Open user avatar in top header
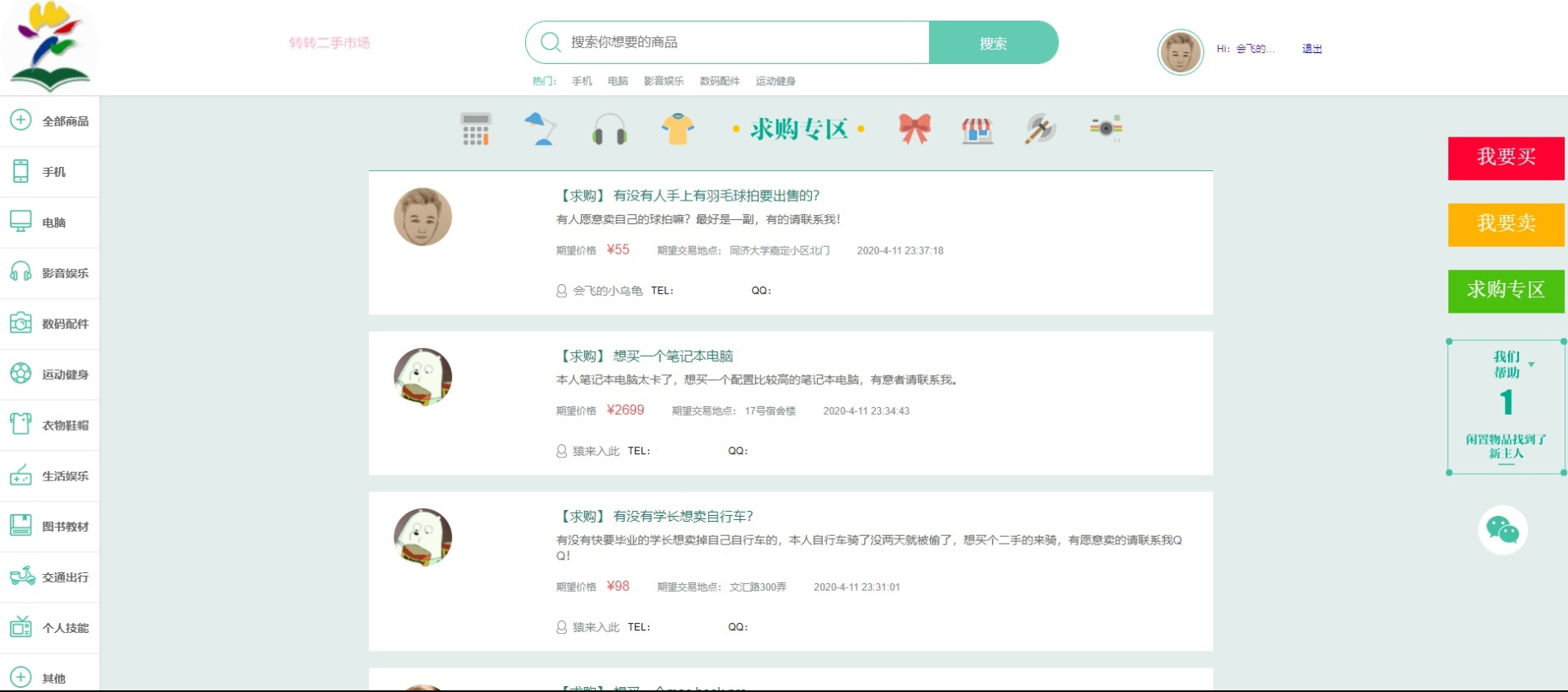Viewport: 1568px width, 692px height. point(1180,52)
